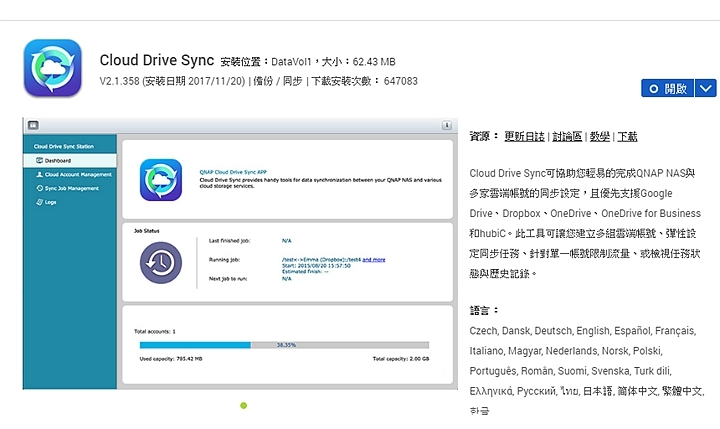Screen dimensions: 720x429
Task: Click the '語言：' languages heading
Action: pyautogui.click(x=484, y=310)
